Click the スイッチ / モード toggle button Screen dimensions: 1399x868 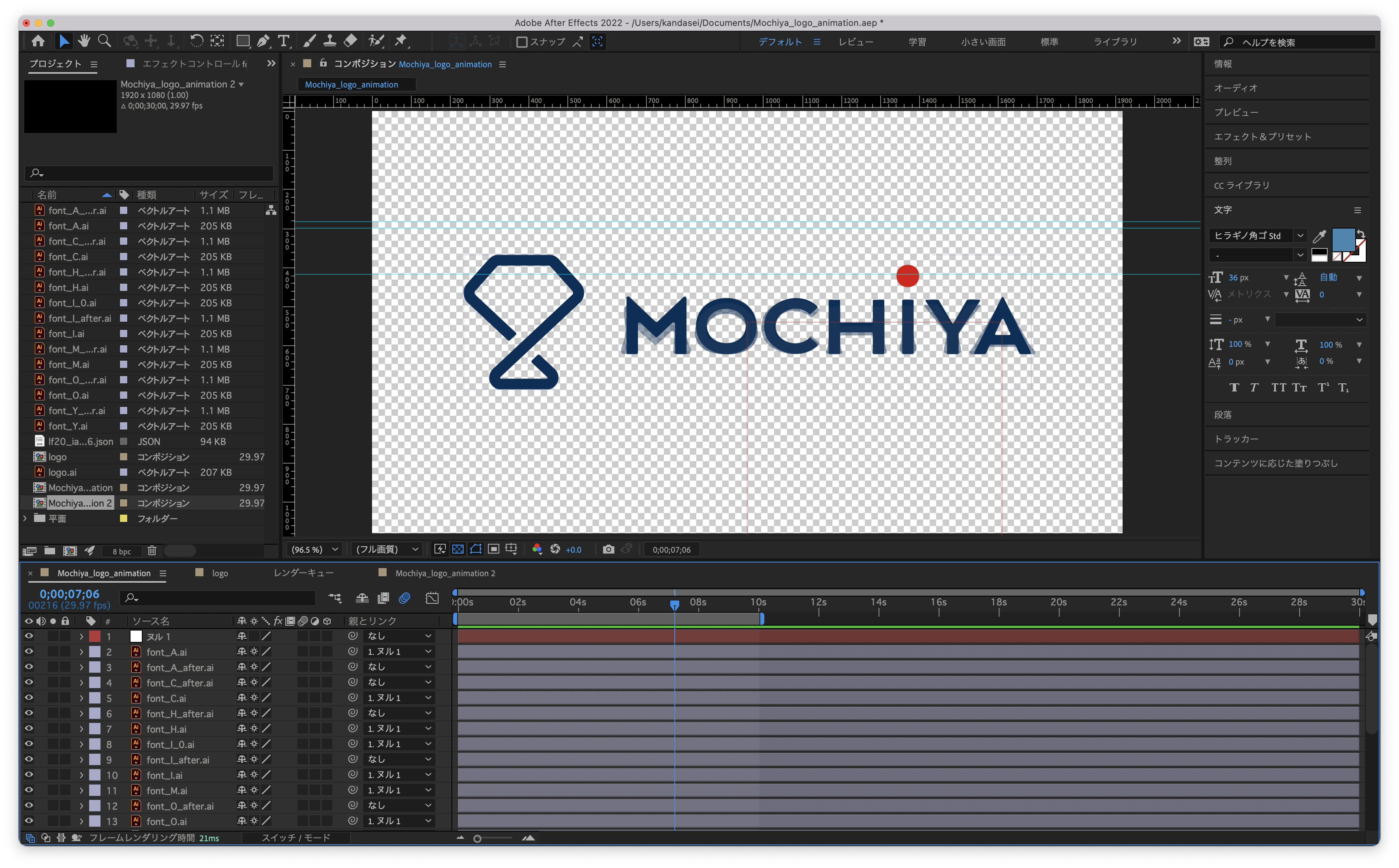295,838
